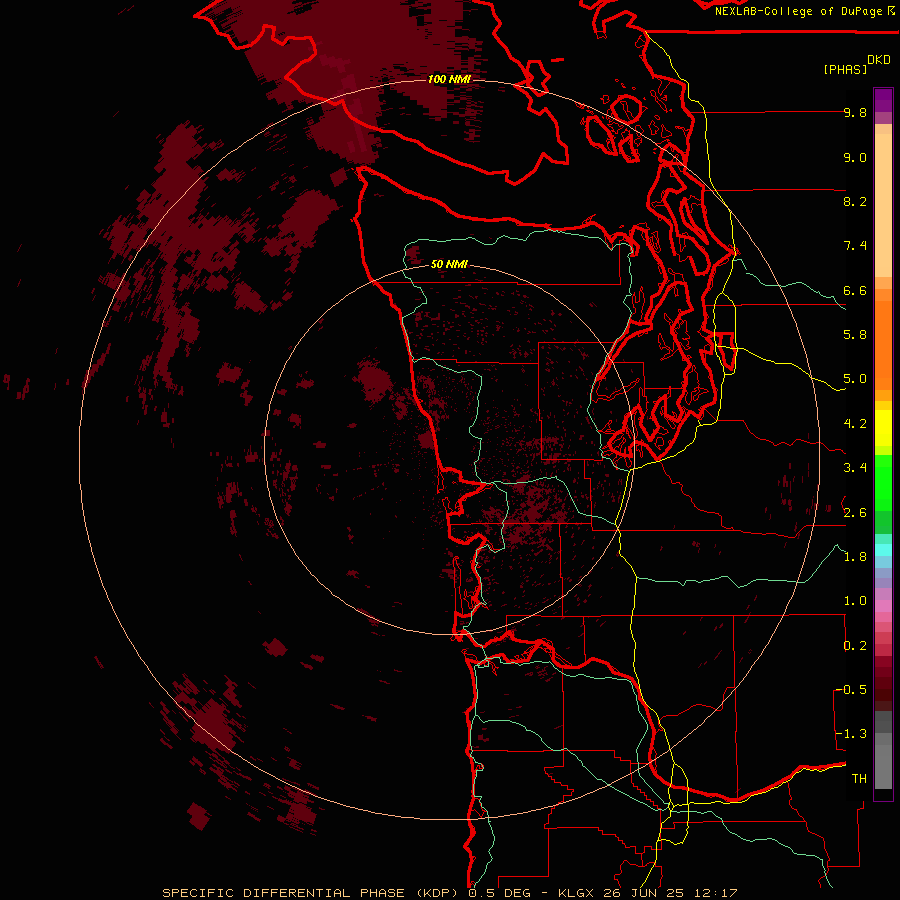Click the 7.4 legend value
This screenshot has height=900, width=900.
[x=855, y=246]
